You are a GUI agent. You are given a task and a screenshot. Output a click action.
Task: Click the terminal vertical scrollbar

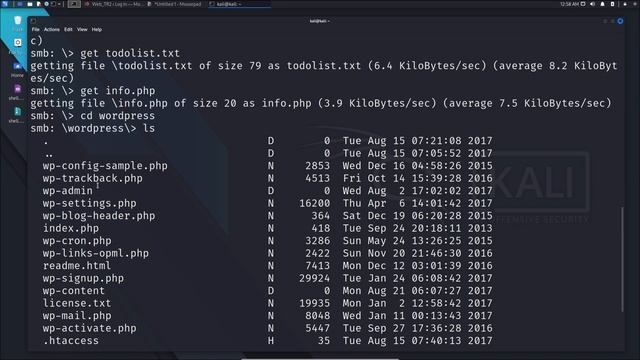coord(622,260)
